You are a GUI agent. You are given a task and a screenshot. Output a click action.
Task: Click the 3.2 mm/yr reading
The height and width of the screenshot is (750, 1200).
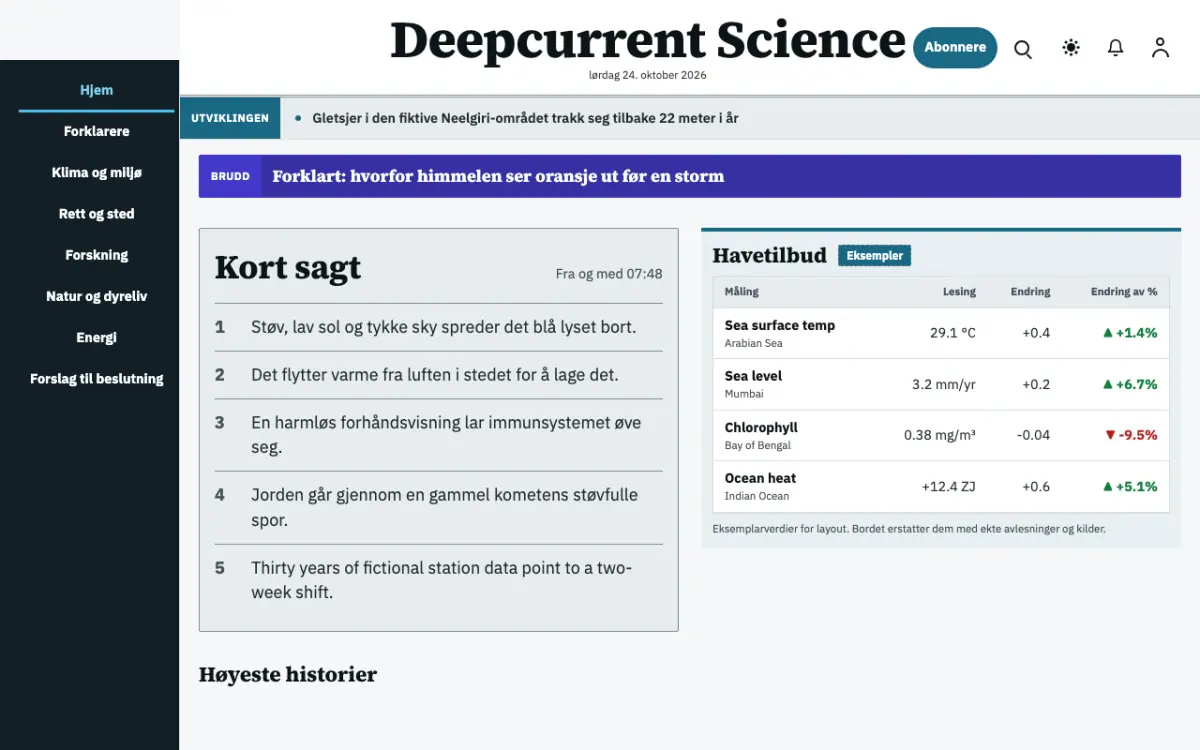coord(944,384)
